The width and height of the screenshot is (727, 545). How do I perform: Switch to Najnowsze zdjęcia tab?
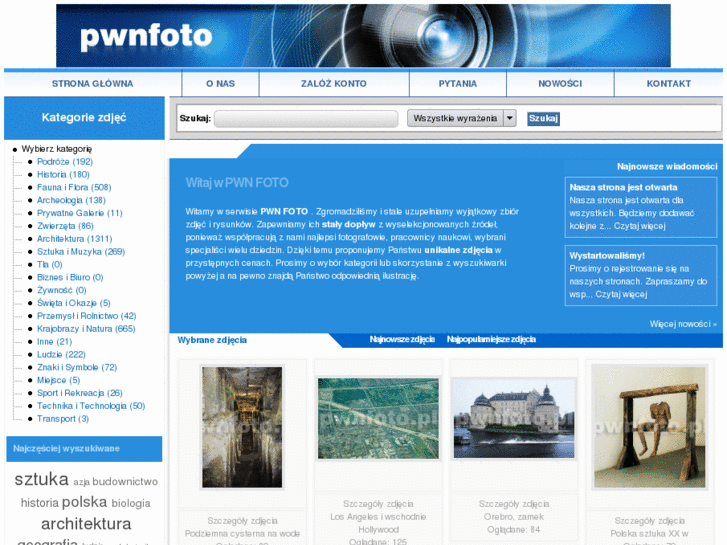tap(402, 340)
